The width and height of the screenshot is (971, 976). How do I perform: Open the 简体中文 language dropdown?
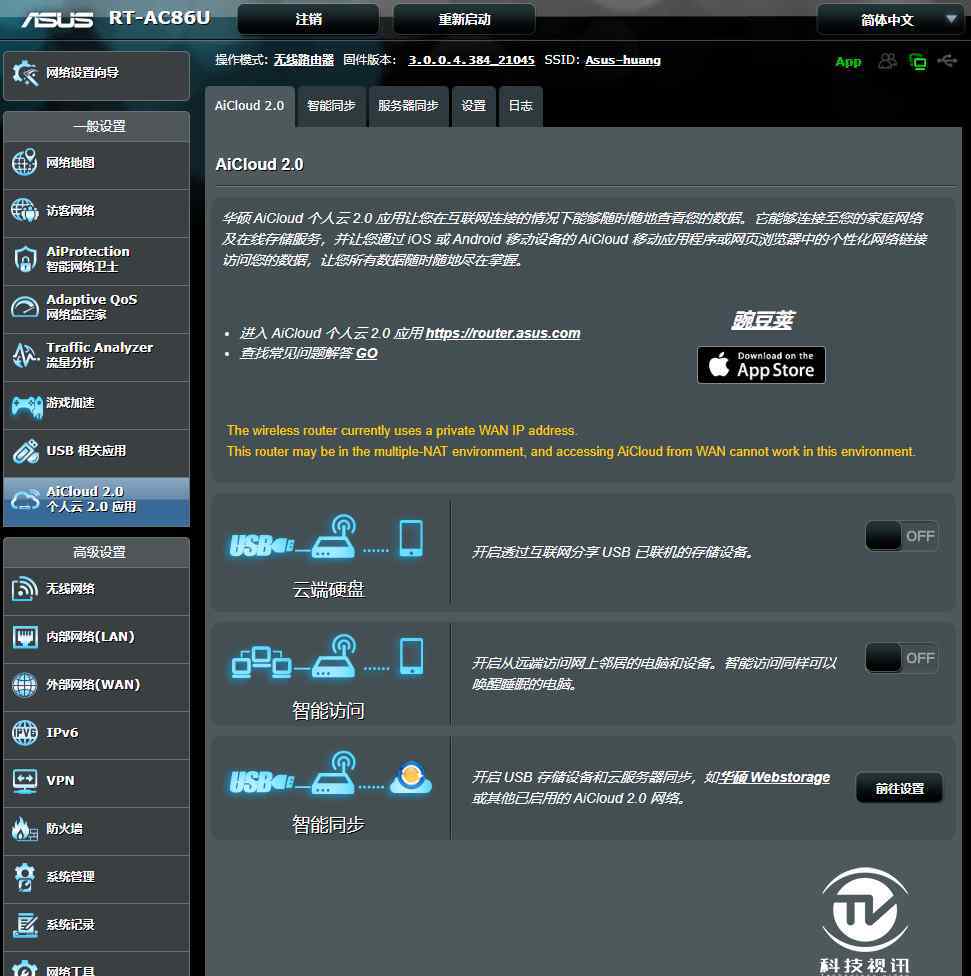(x=892, y=20)
